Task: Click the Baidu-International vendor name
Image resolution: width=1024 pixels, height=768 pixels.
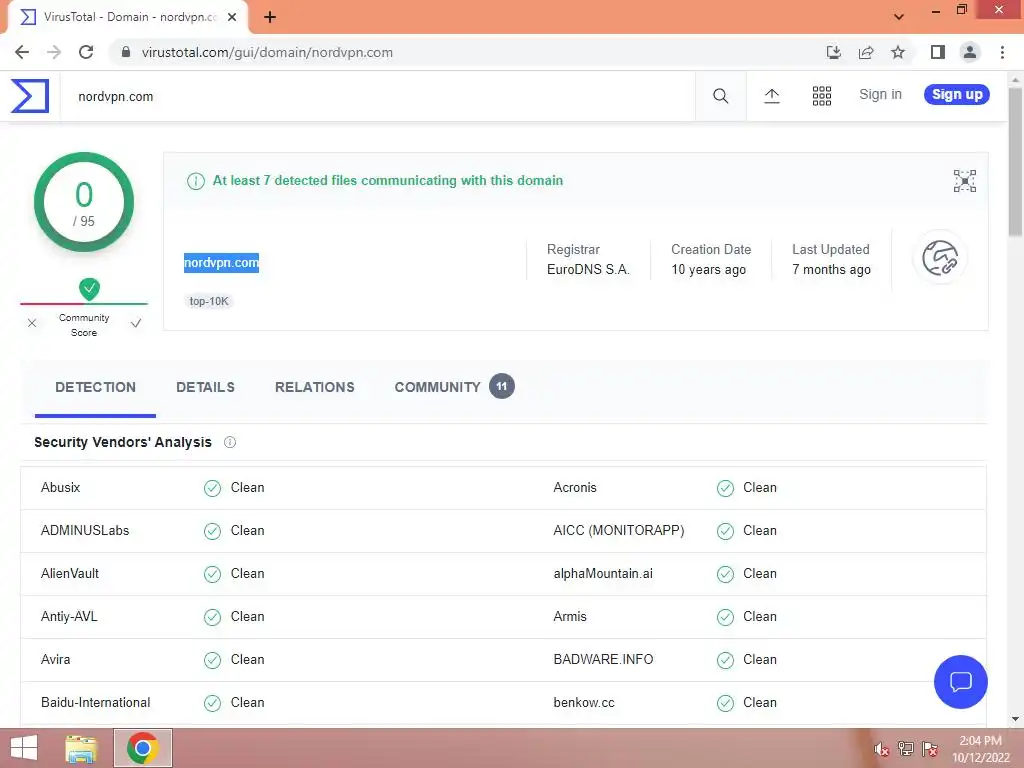Action: click(95, 703)
